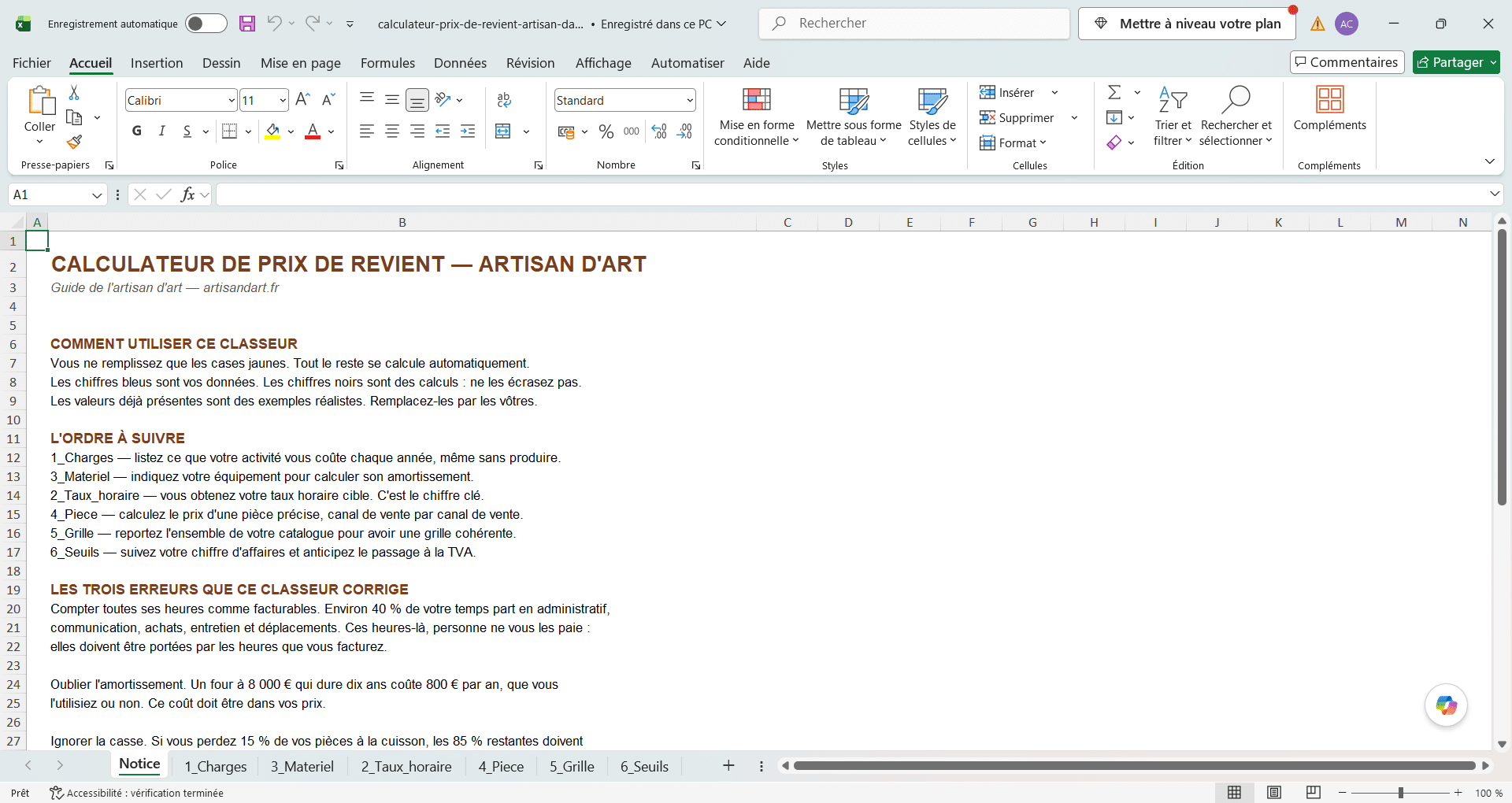Click the Insérer cells button
This screenshot has width=1512, height=803.
click(x=1008, y=93)
